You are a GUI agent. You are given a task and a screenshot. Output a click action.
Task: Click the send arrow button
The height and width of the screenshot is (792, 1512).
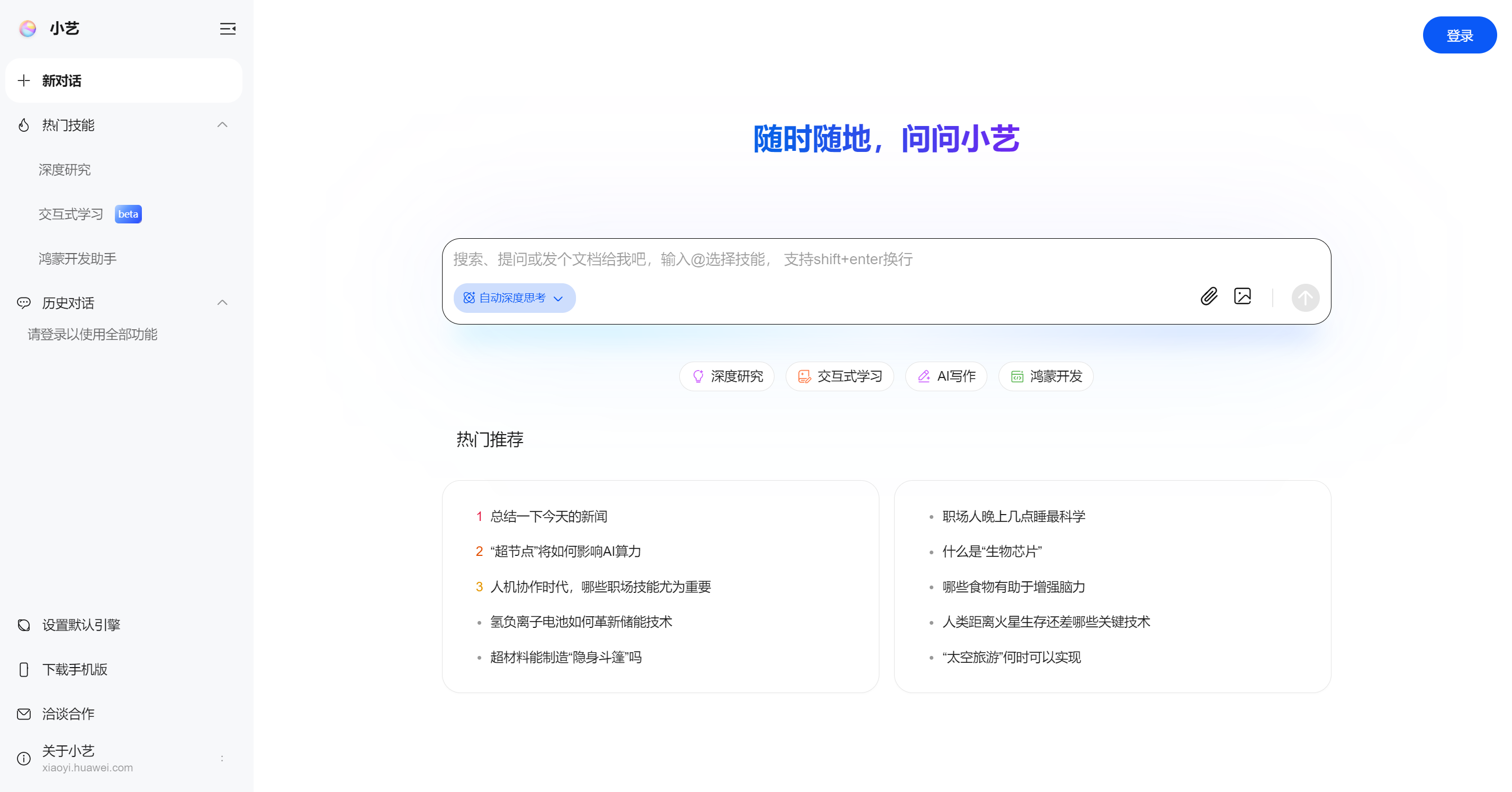[x=1306, y=298]
